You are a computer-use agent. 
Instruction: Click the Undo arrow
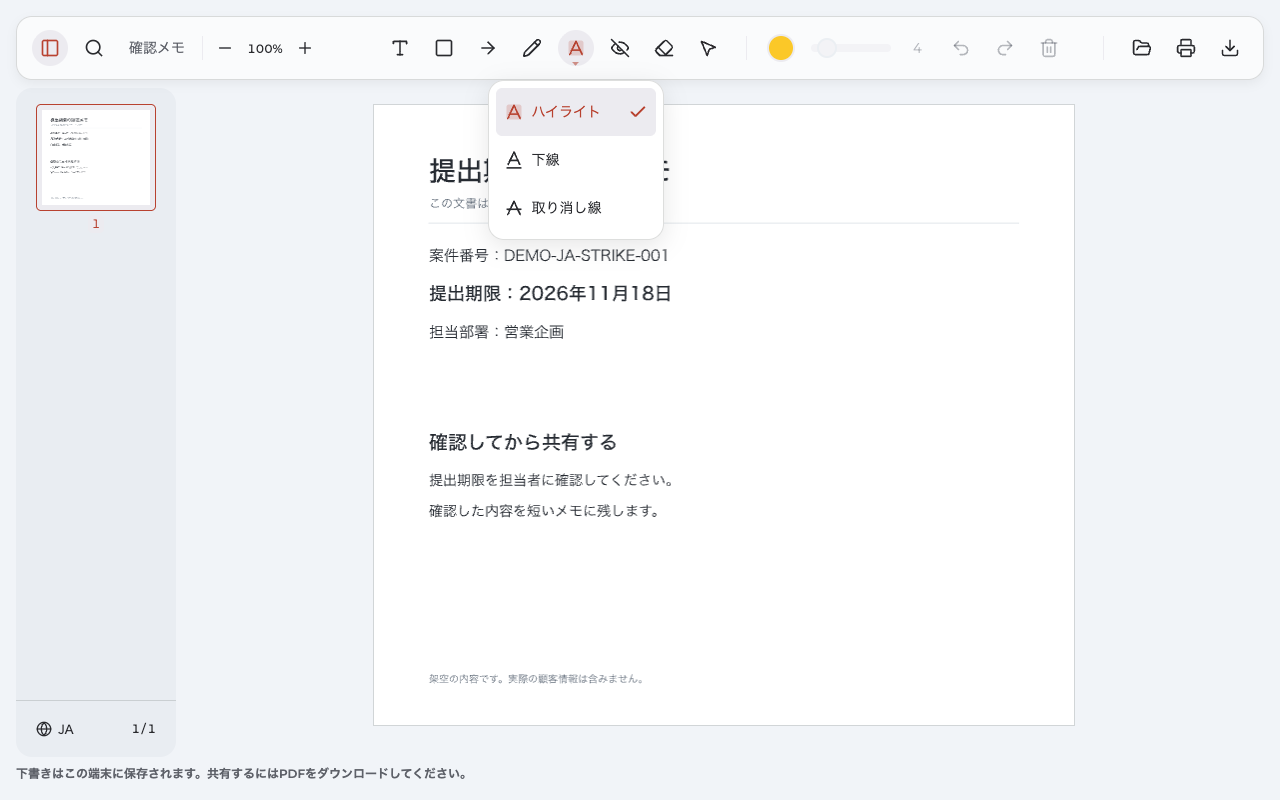click(x=961, y=48)
